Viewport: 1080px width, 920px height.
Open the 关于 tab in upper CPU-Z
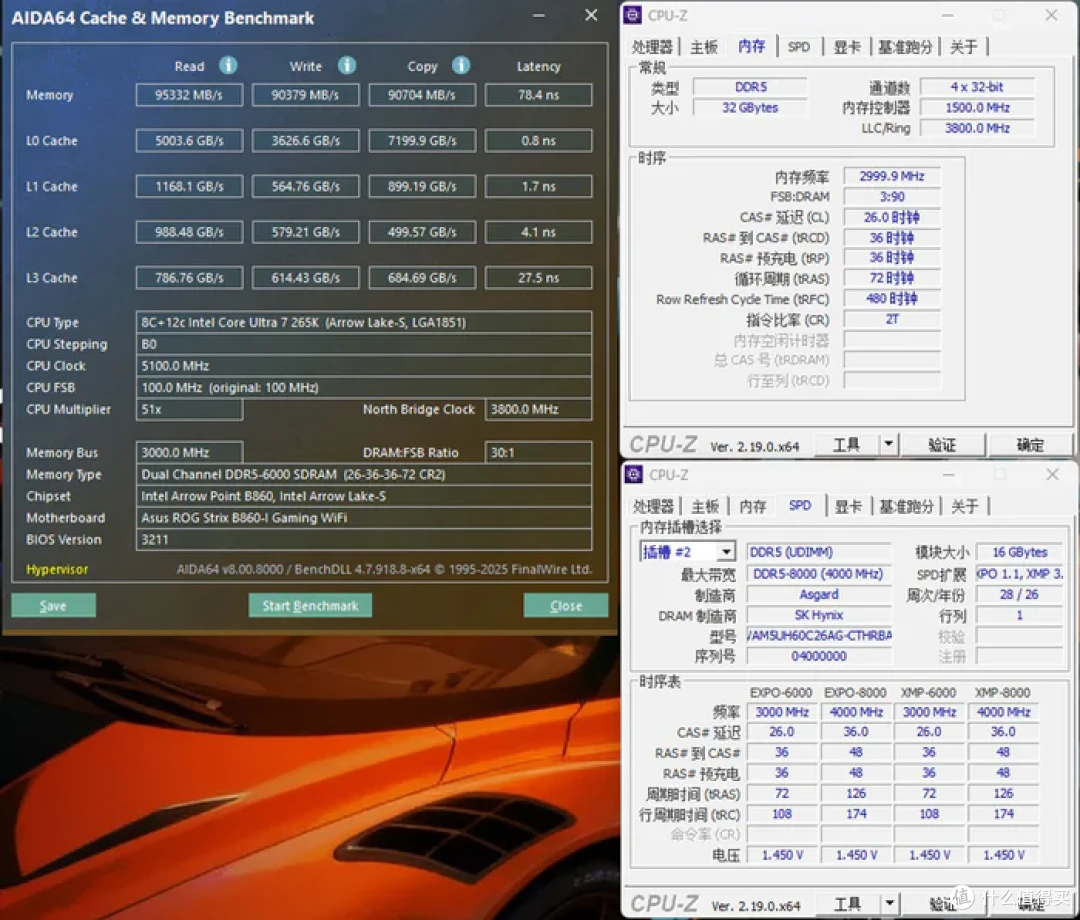[x=964, y=47]
